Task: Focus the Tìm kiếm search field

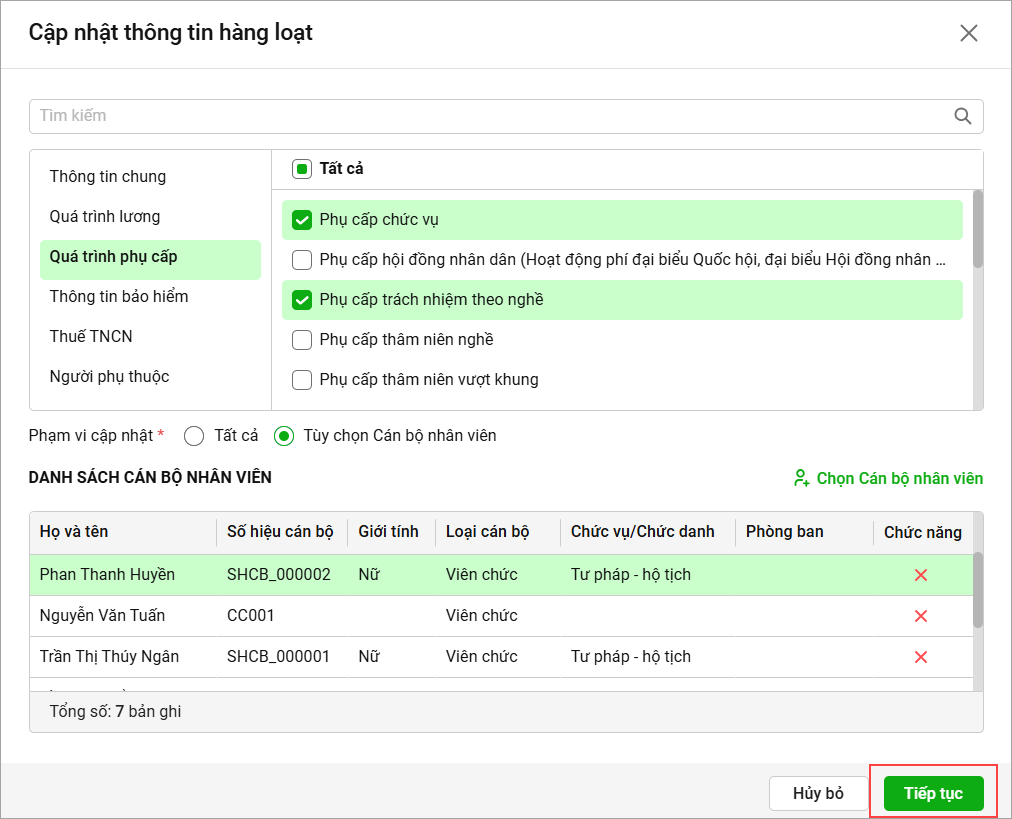Action: (x=490, y=116)
